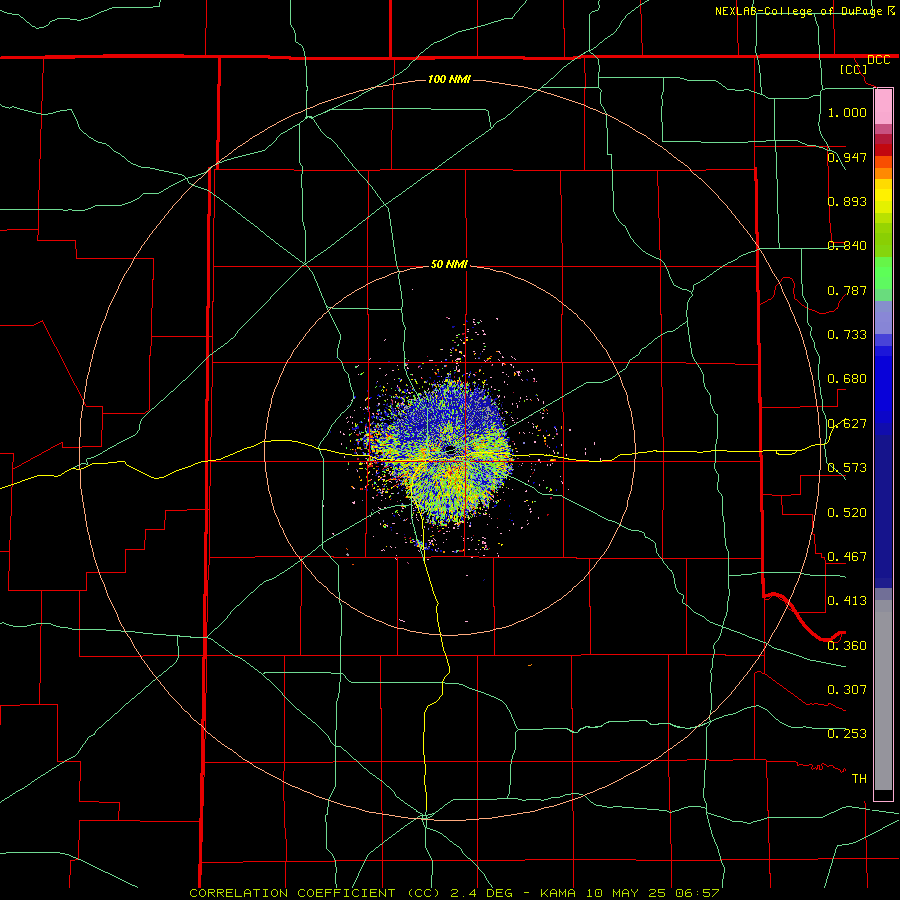This screenshot has width=900, height=900.
Task: Select the 0.840 legend value
Action: pos(847,246)
